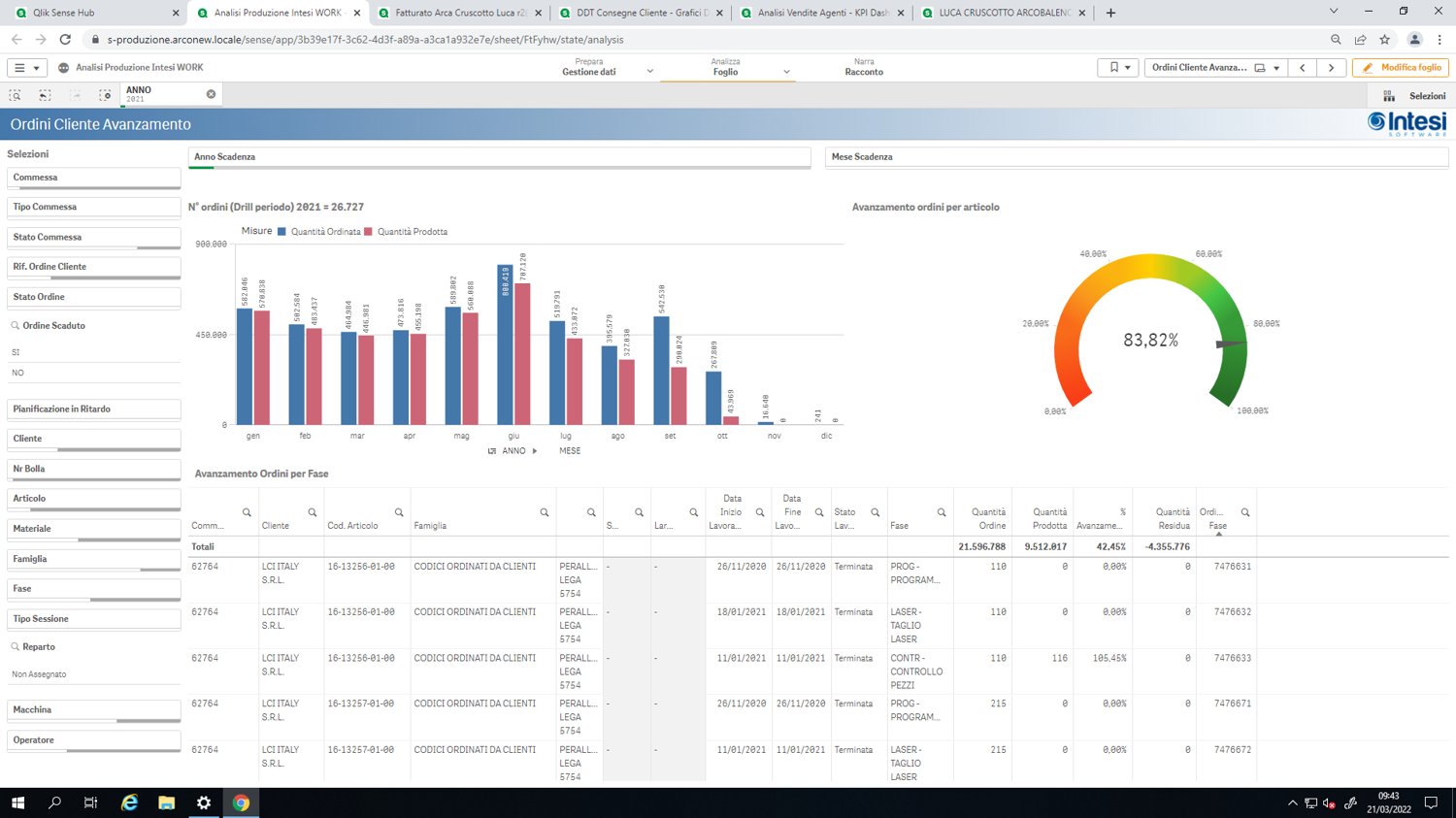This screenshot has height=818, width=1456.
Task: Search the Fase column in table
Action: pyautogui.click(x=942, y=512)
